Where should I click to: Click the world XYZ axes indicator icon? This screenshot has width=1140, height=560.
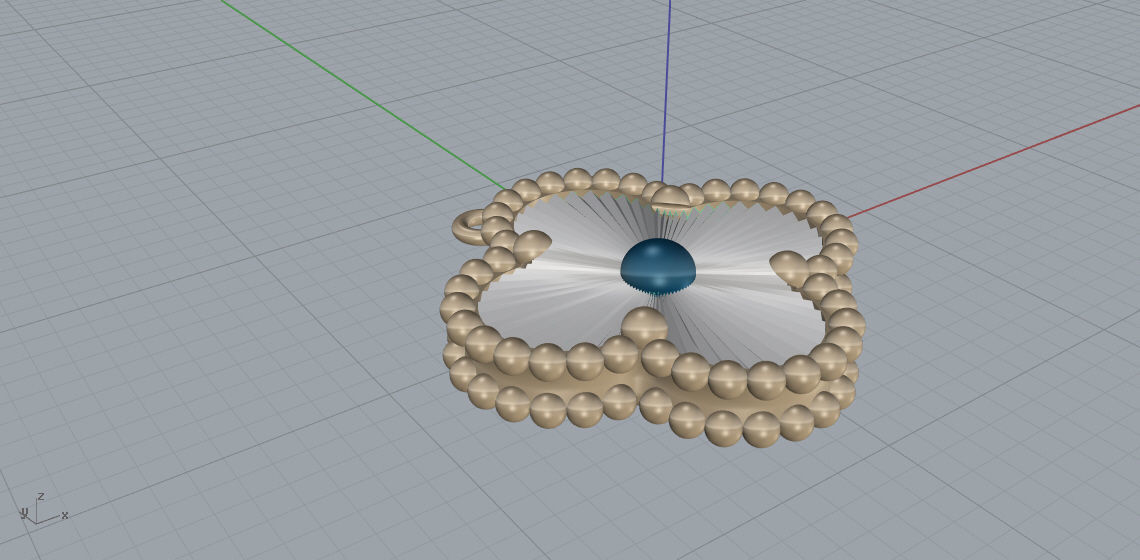43,509
